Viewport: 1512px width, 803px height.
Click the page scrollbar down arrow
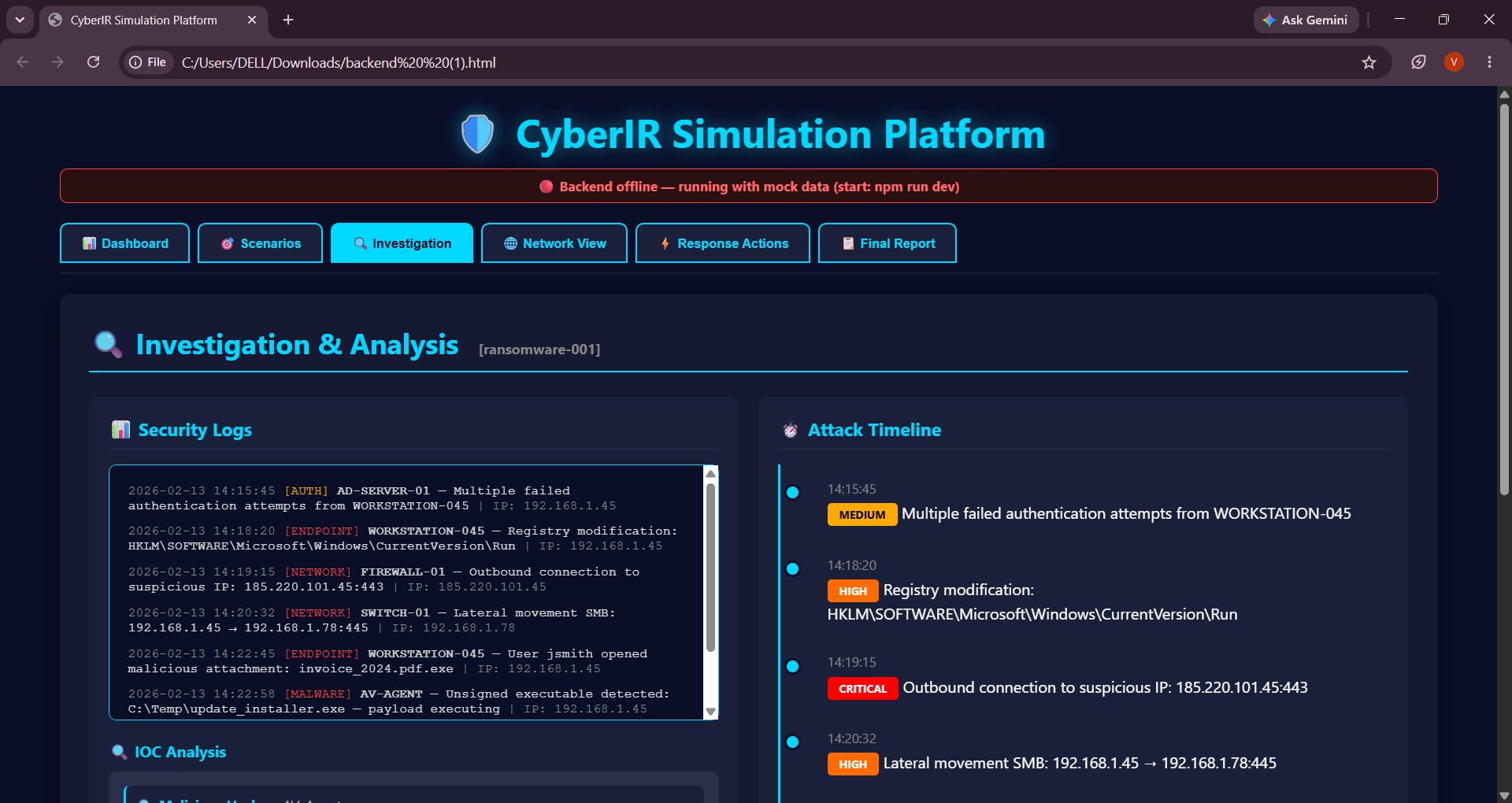pyautogui.click(x=1504, y=795)
